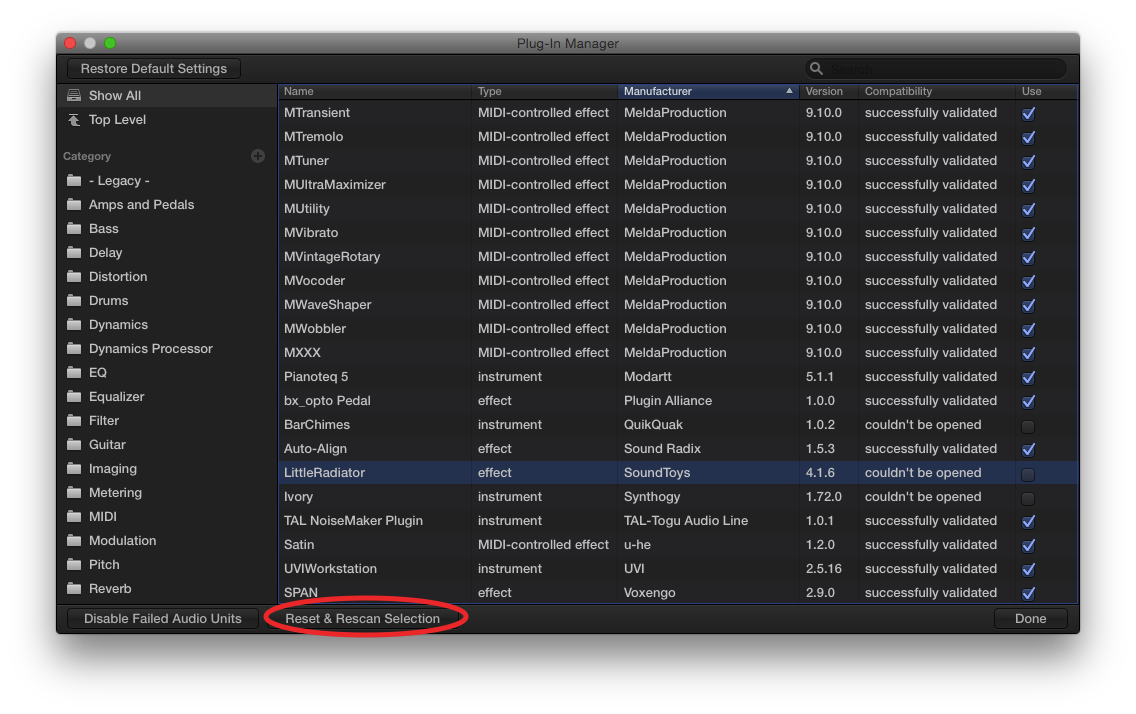Click the Show All list icon
This screenshot has height=714, width=1136.
(x=74, y=96)
